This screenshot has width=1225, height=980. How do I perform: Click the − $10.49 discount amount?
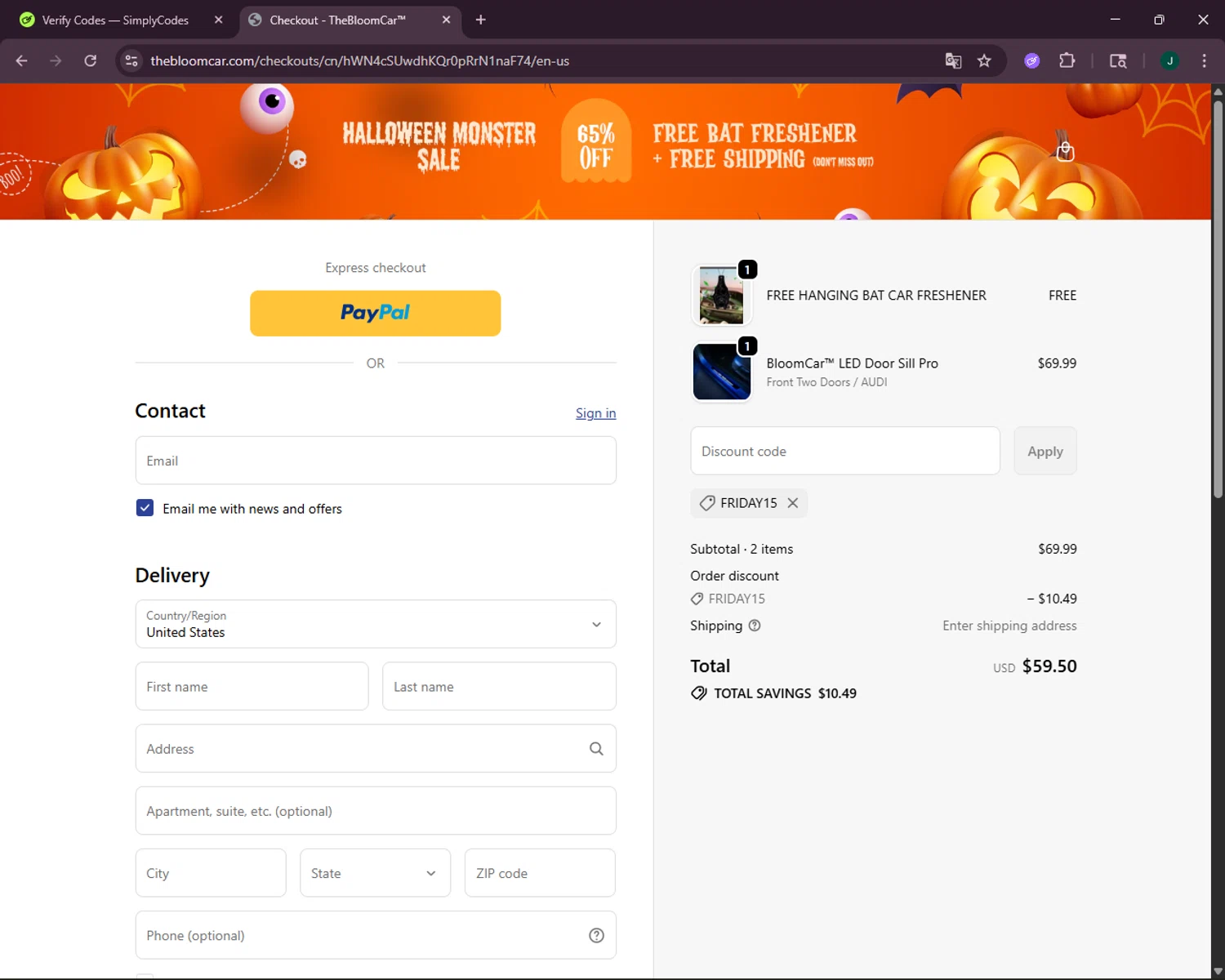click(x=1052, y=599)
